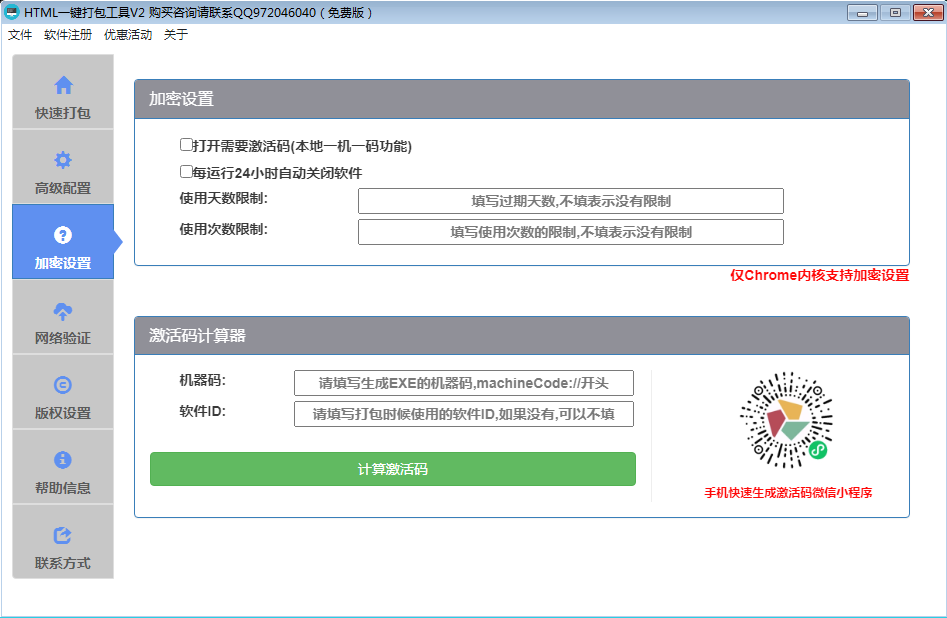Image resolution: width=947 pixels, height=618 pixels.
Task: Open the cloud upload 网络验证 icon
Action: pyautogui.click(x=63, y=310)
